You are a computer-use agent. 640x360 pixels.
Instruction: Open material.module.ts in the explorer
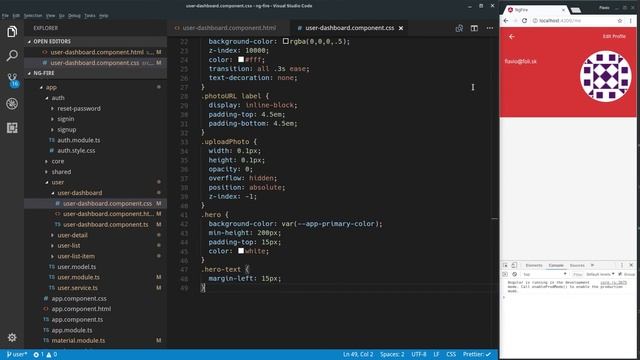click(78, 340)
